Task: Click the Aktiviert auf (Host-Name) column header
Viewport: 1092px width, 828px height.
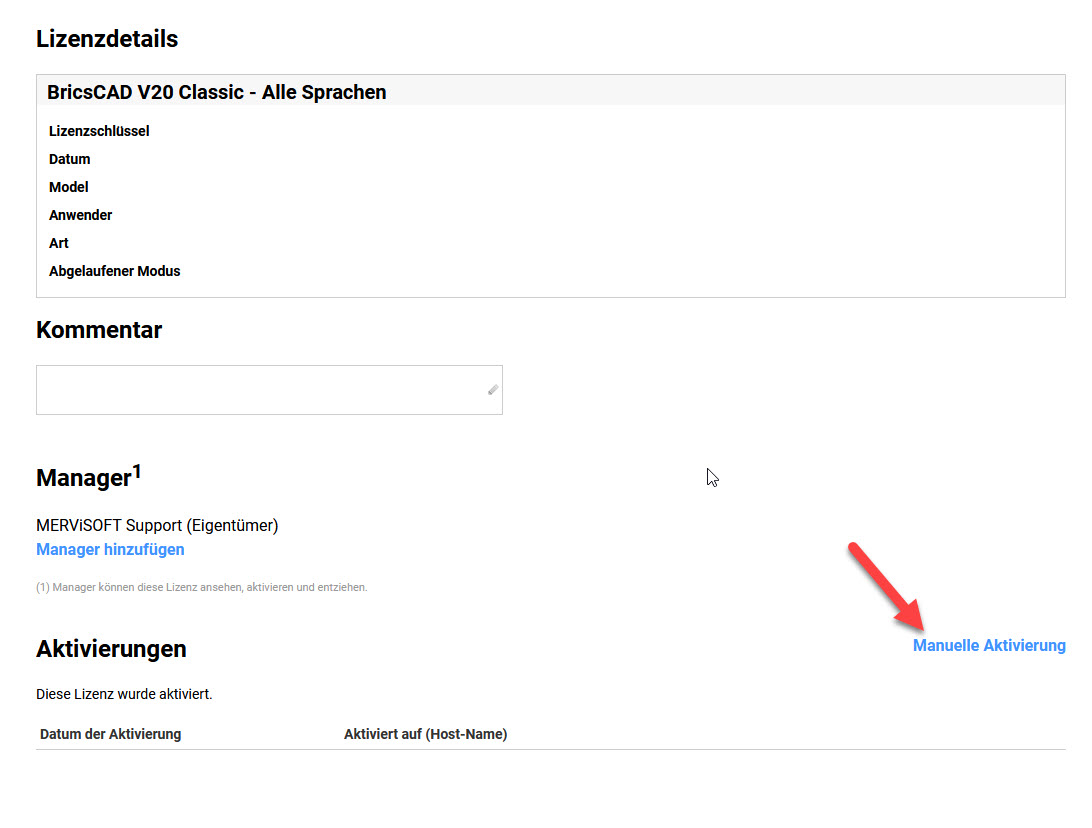Action: [x=425, y=734]
